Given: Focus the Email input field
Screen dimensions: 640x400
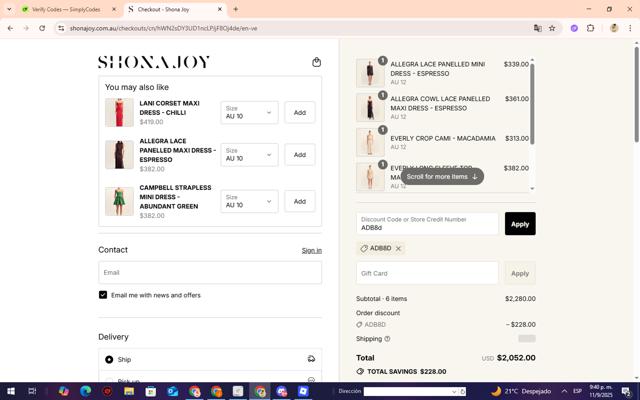Looking at the screenshot, I should (x=210, y=272).
